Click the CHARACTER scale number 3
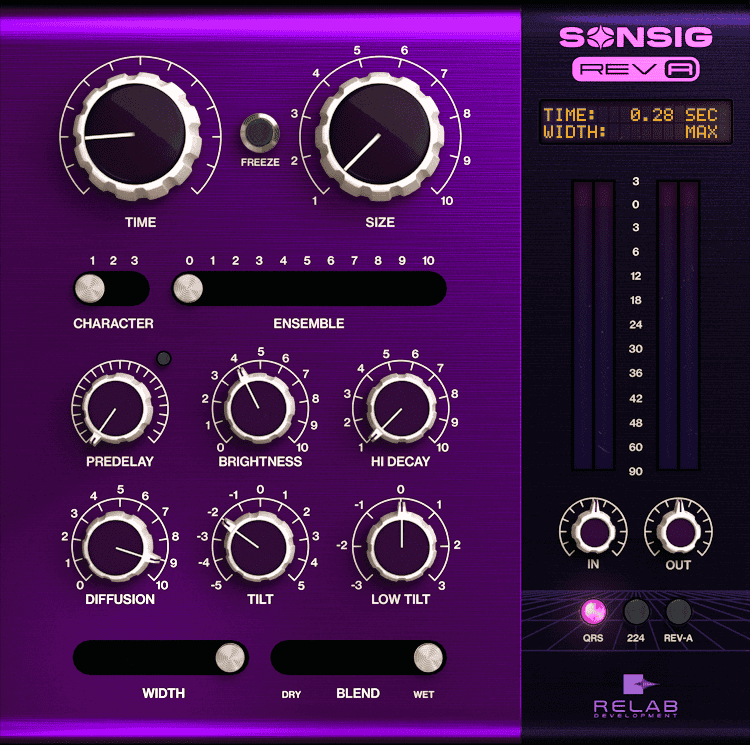This screenshot has height=745, width=750. [x=134, y=261]
